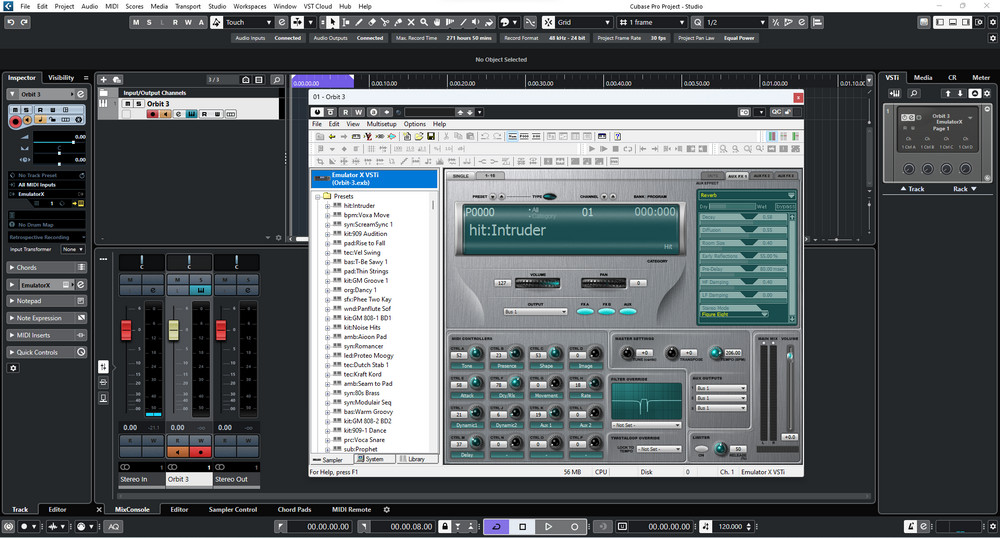Select the Split scissors tool
Image resolution: width=1000 pixels, height=538 pixels.
385,22
